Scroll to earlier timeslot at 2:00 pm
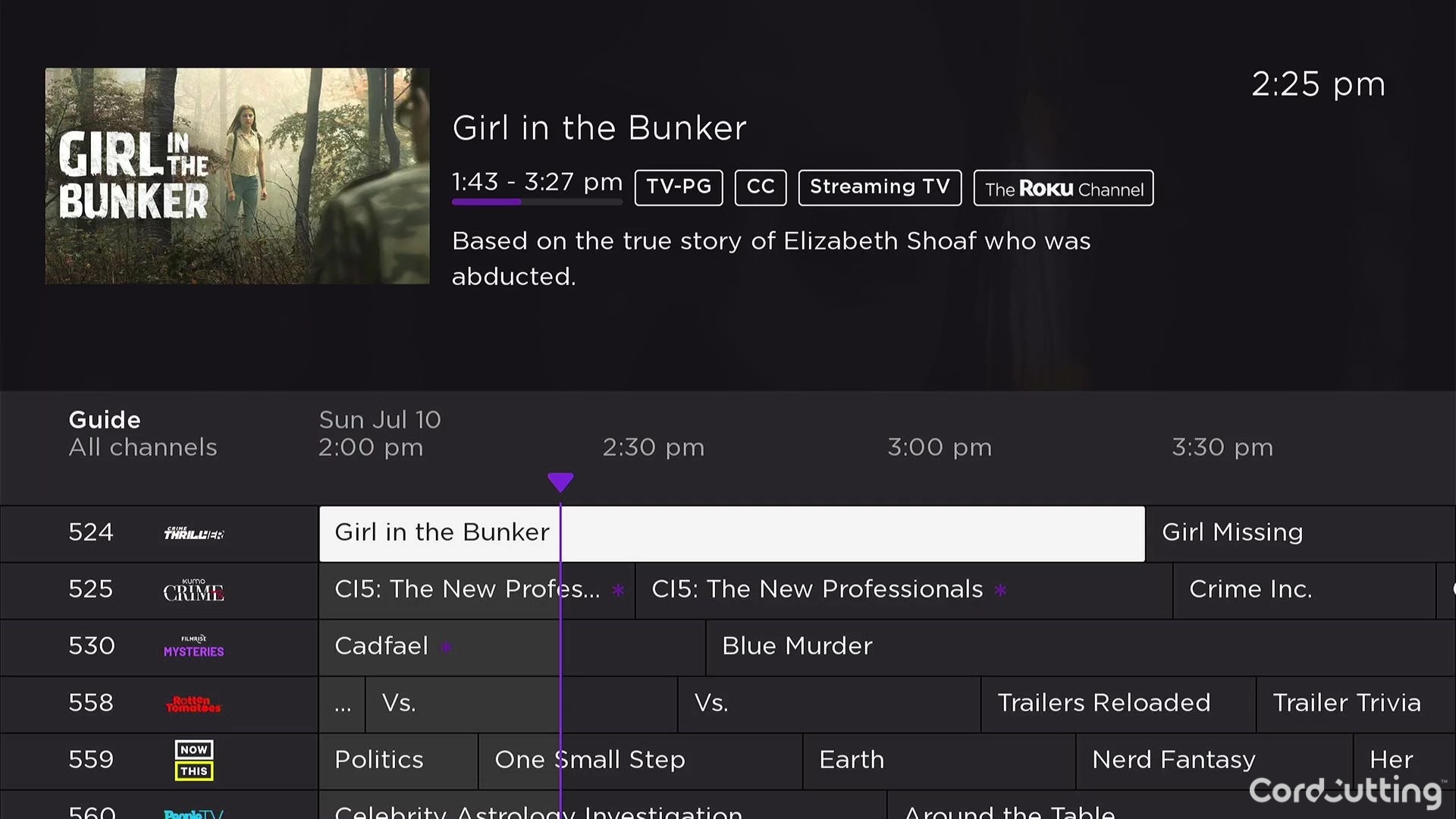 pyautogui.click(x=370, y=447)
